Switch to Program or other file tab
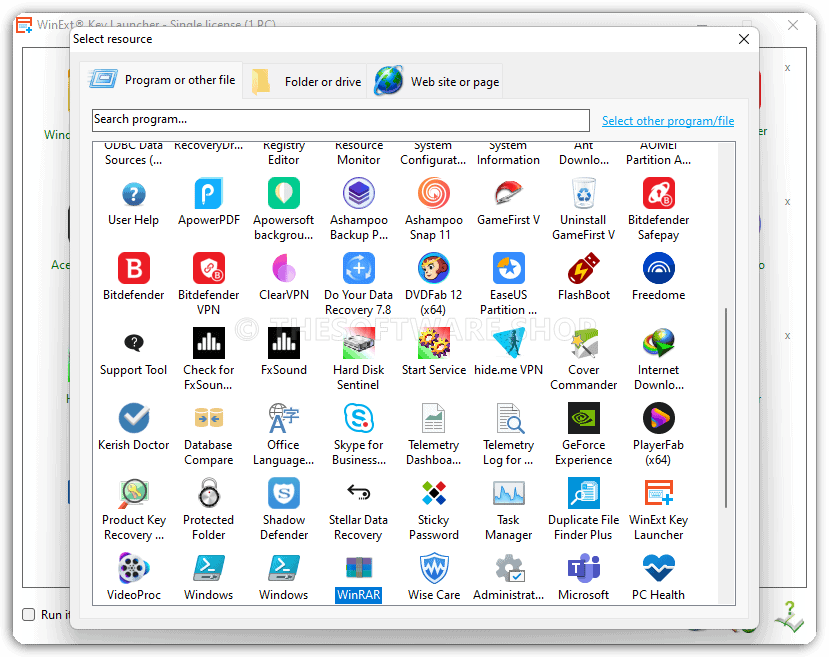The image size is (829, 657). pyautogui.click(x=162, y=80)
